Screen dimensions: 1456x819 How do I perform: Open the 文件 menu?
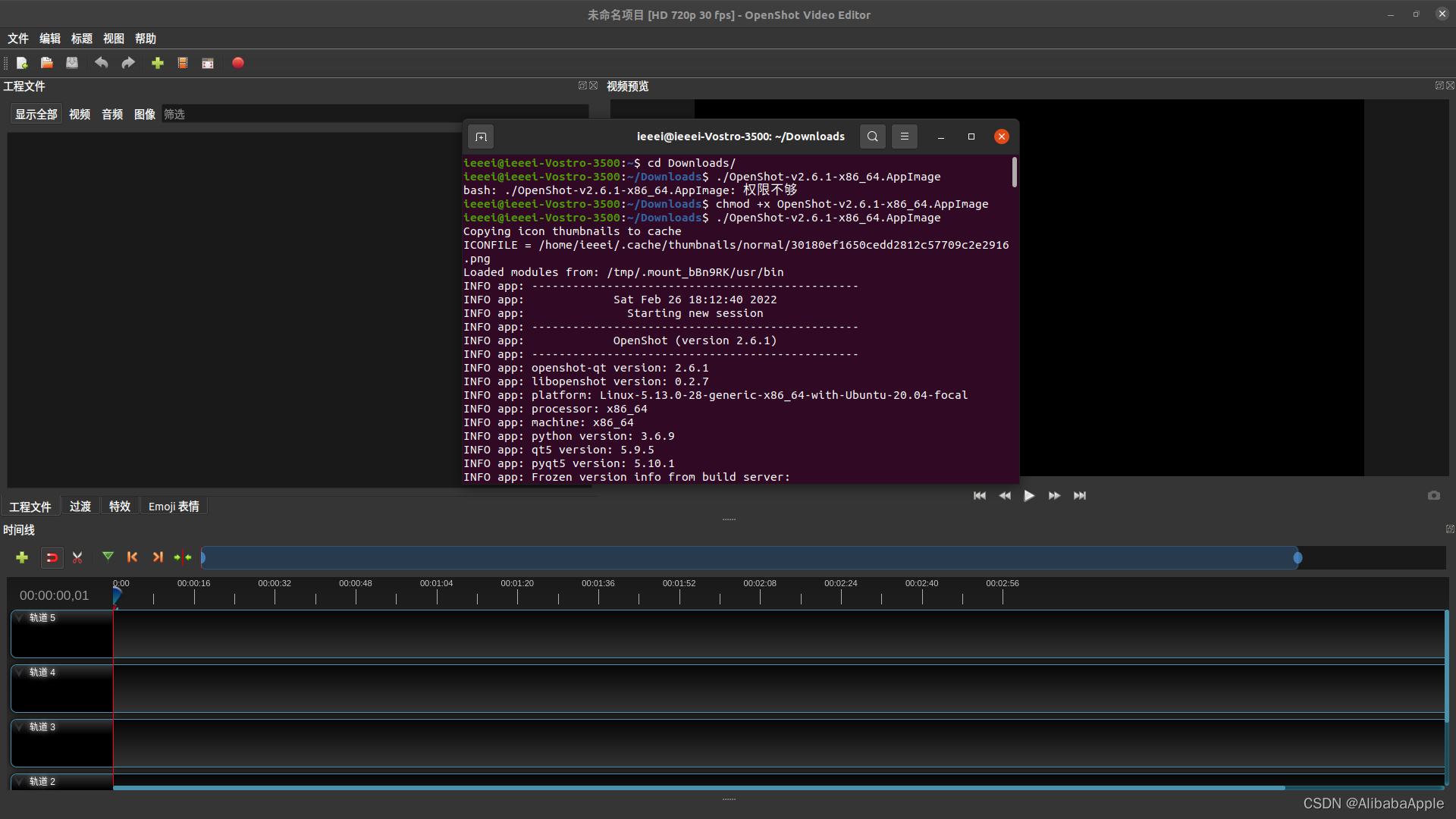[18, 39]
